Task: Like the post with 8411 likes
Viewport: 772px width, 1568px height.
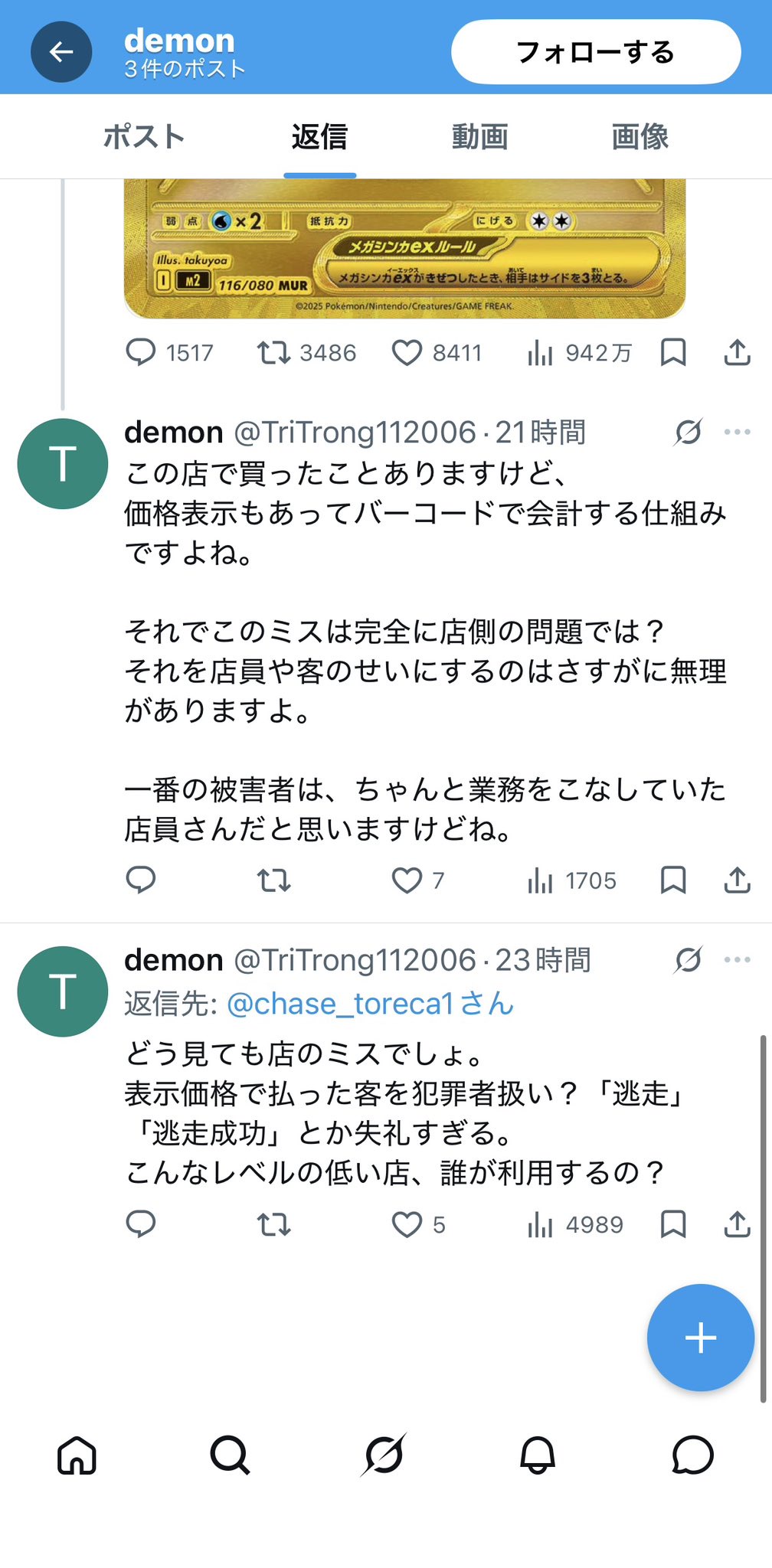Action: coord(407,353)
